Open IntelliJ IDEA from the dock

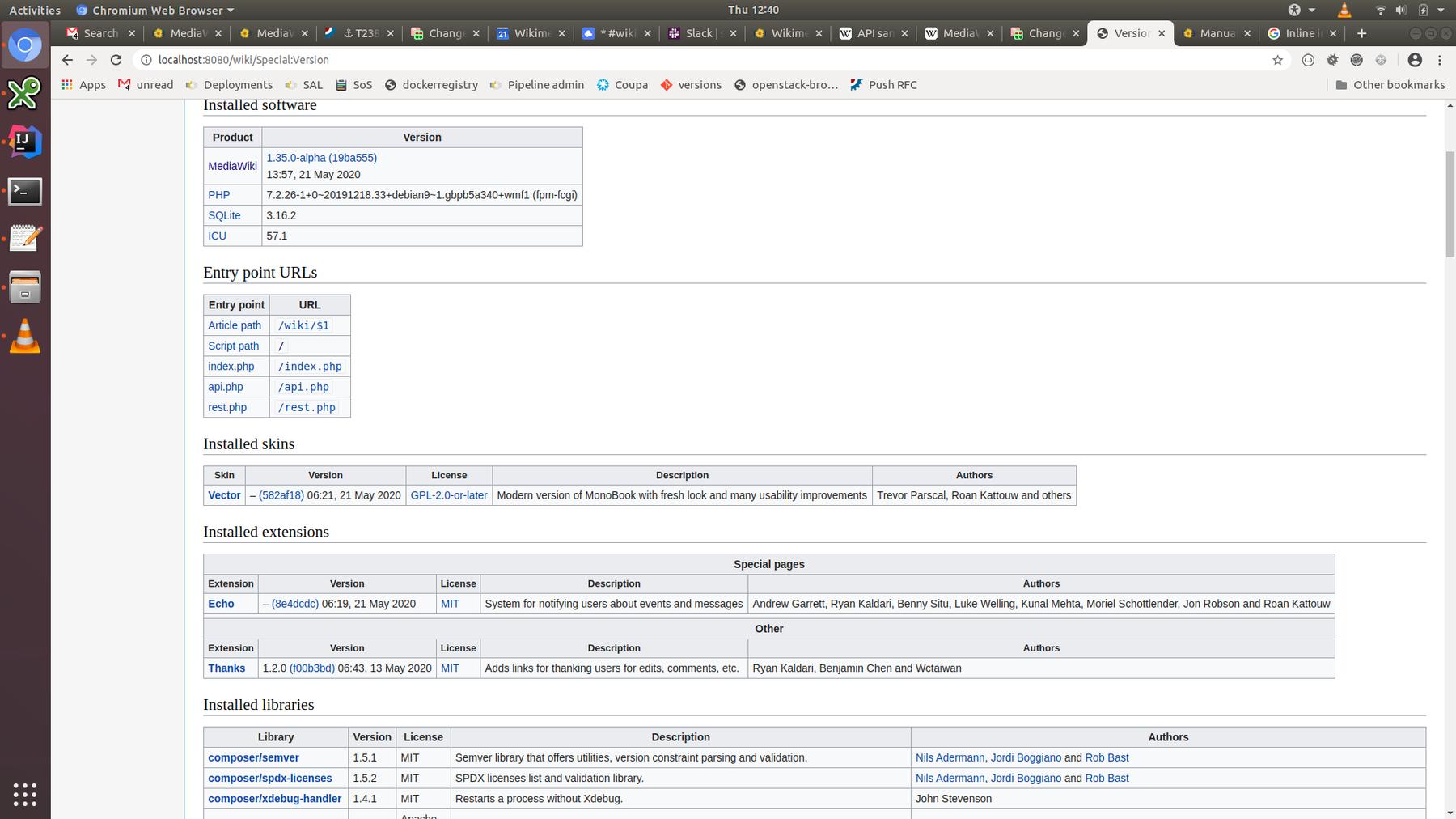click(x=24, y=142)
